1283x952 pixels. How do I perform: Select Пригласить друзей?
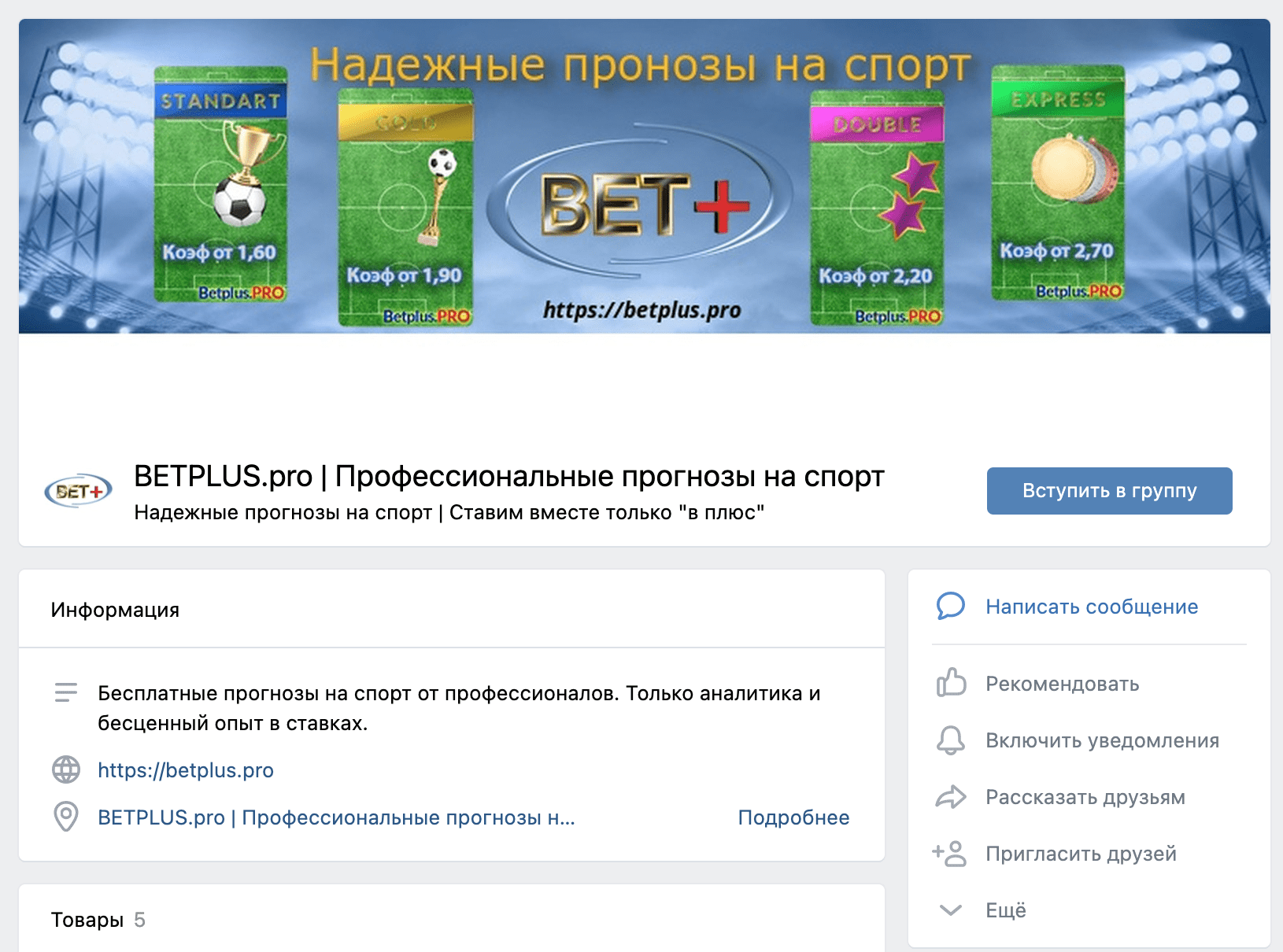[1081, 854]
